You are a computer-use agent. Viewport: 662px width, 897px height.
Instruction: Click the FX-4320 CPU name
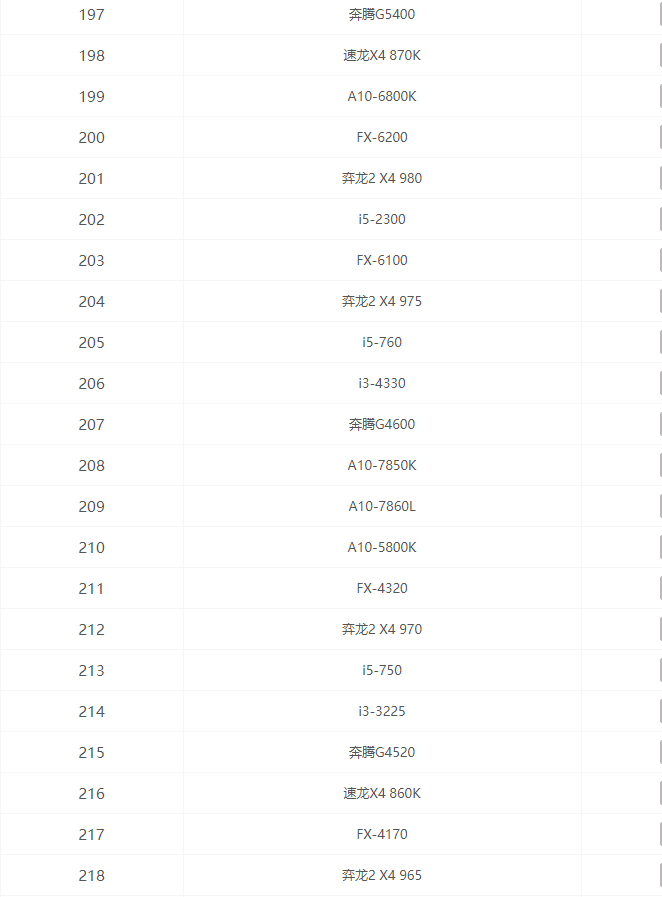pyautogui.click(x=382, y=589)
